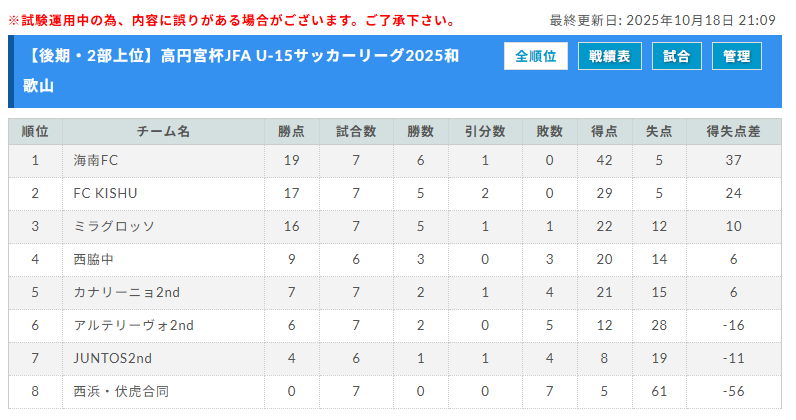796x420 pixels.
Task: Click the 勝点 column header
Action: 291,131
